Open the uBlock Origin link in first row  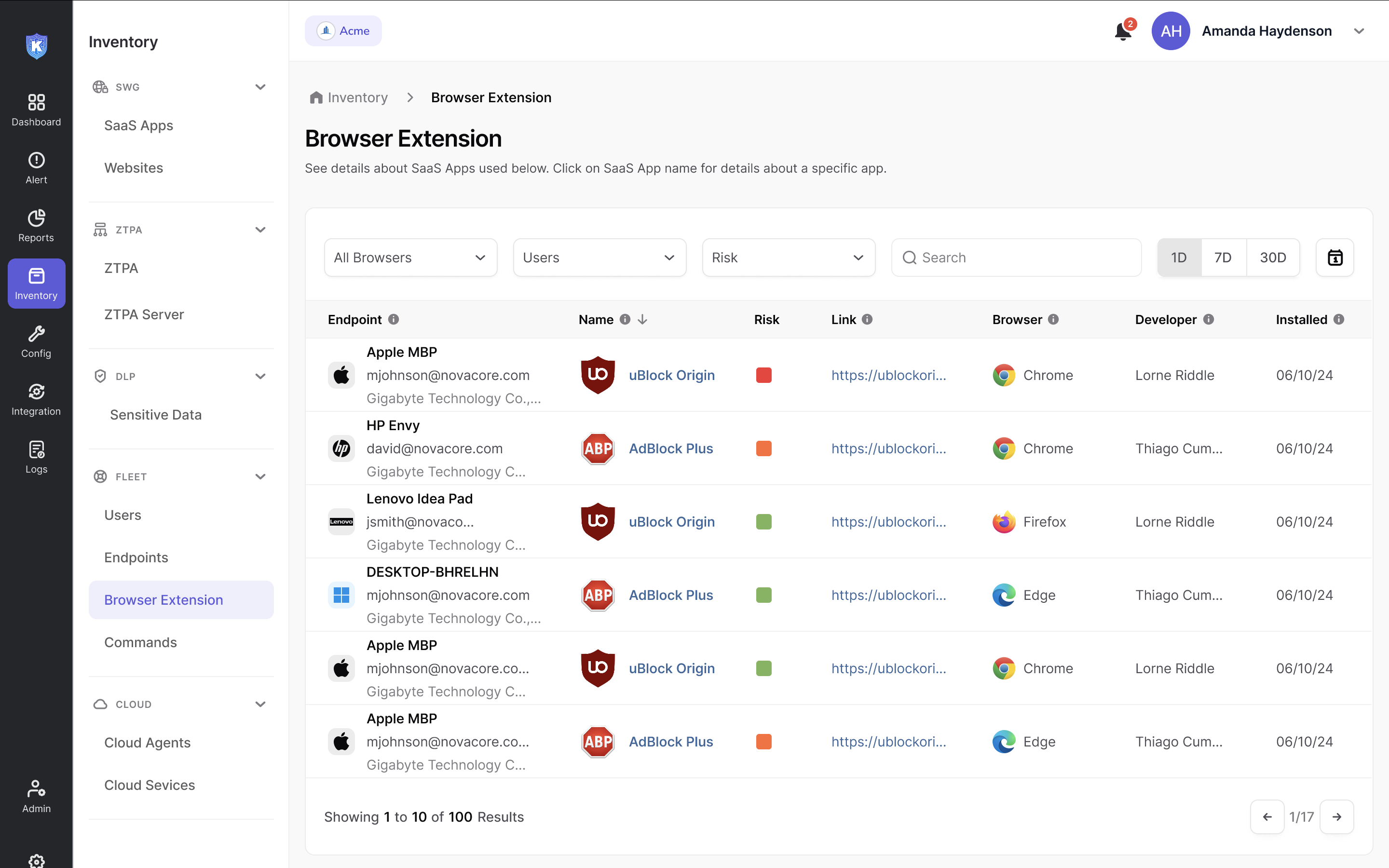(x=888, y=375)
